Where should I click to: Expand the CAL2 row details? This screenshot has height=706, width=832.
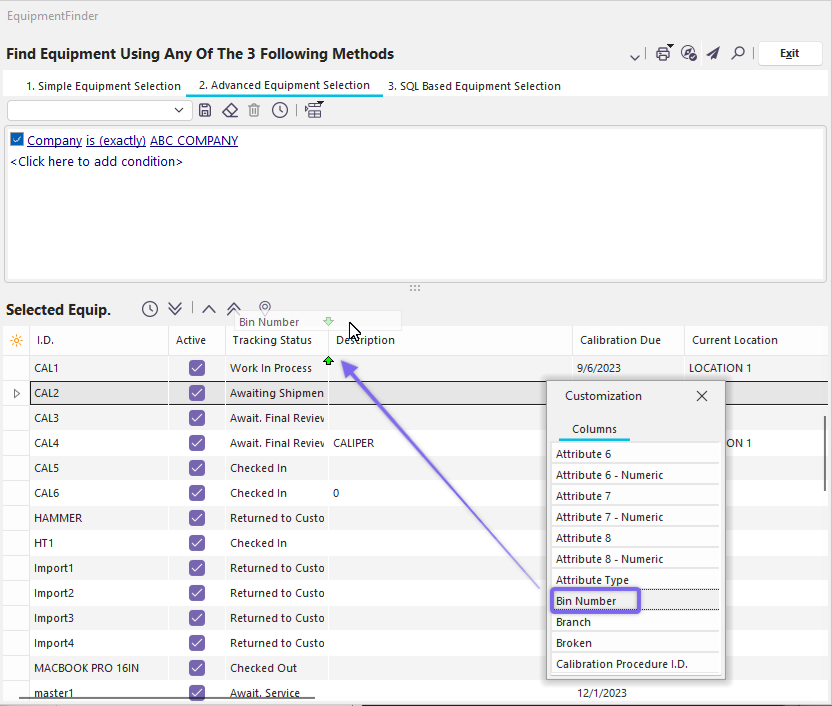16,394
